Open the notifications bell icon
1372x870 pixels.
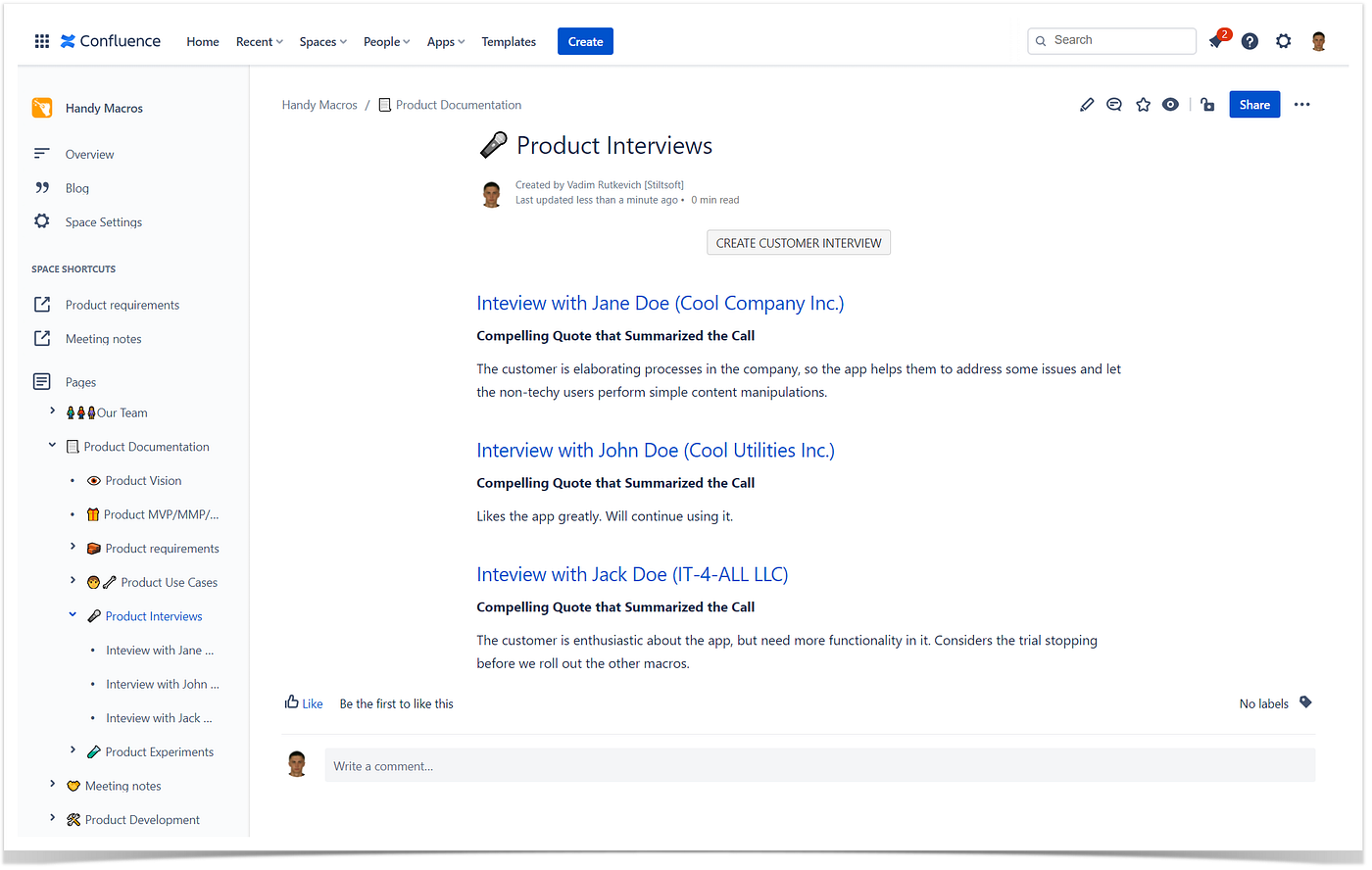pyautogui.click(x=1216, y=41)
